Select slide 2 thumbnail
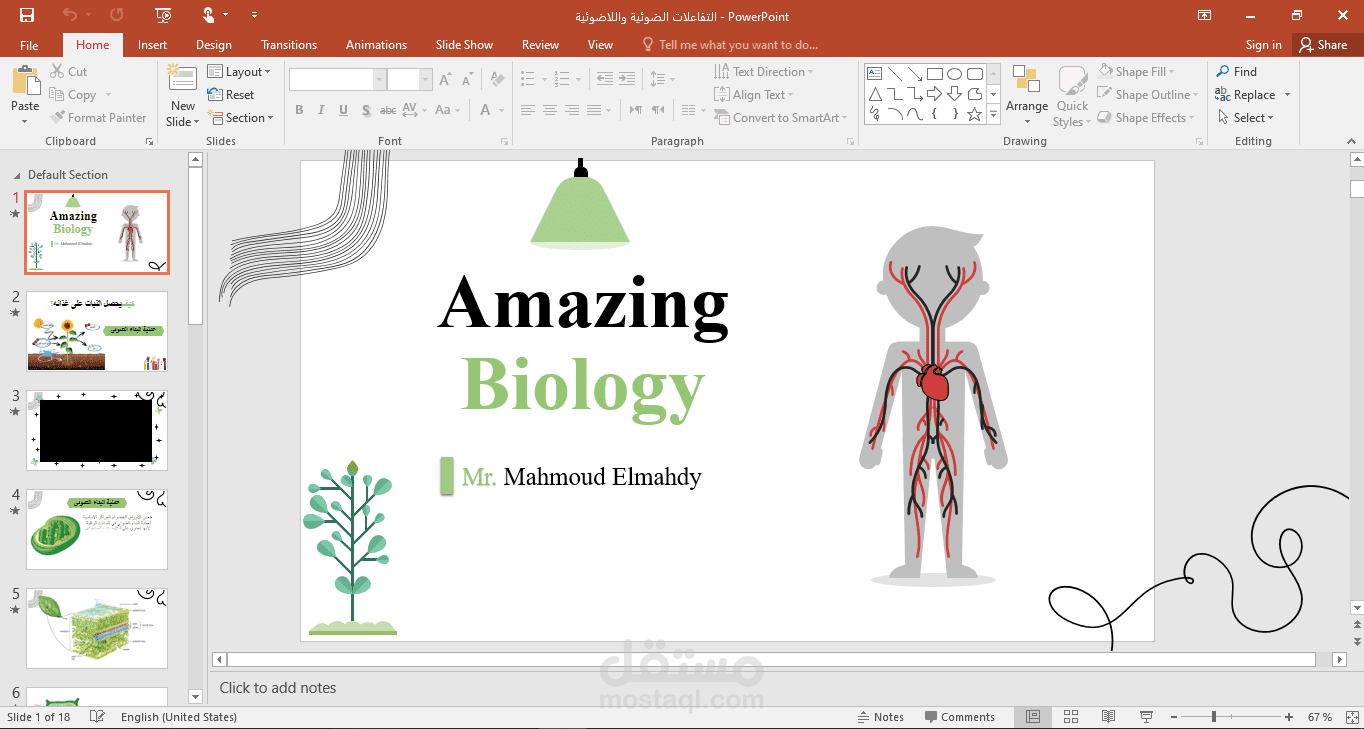 click(97, 331)
